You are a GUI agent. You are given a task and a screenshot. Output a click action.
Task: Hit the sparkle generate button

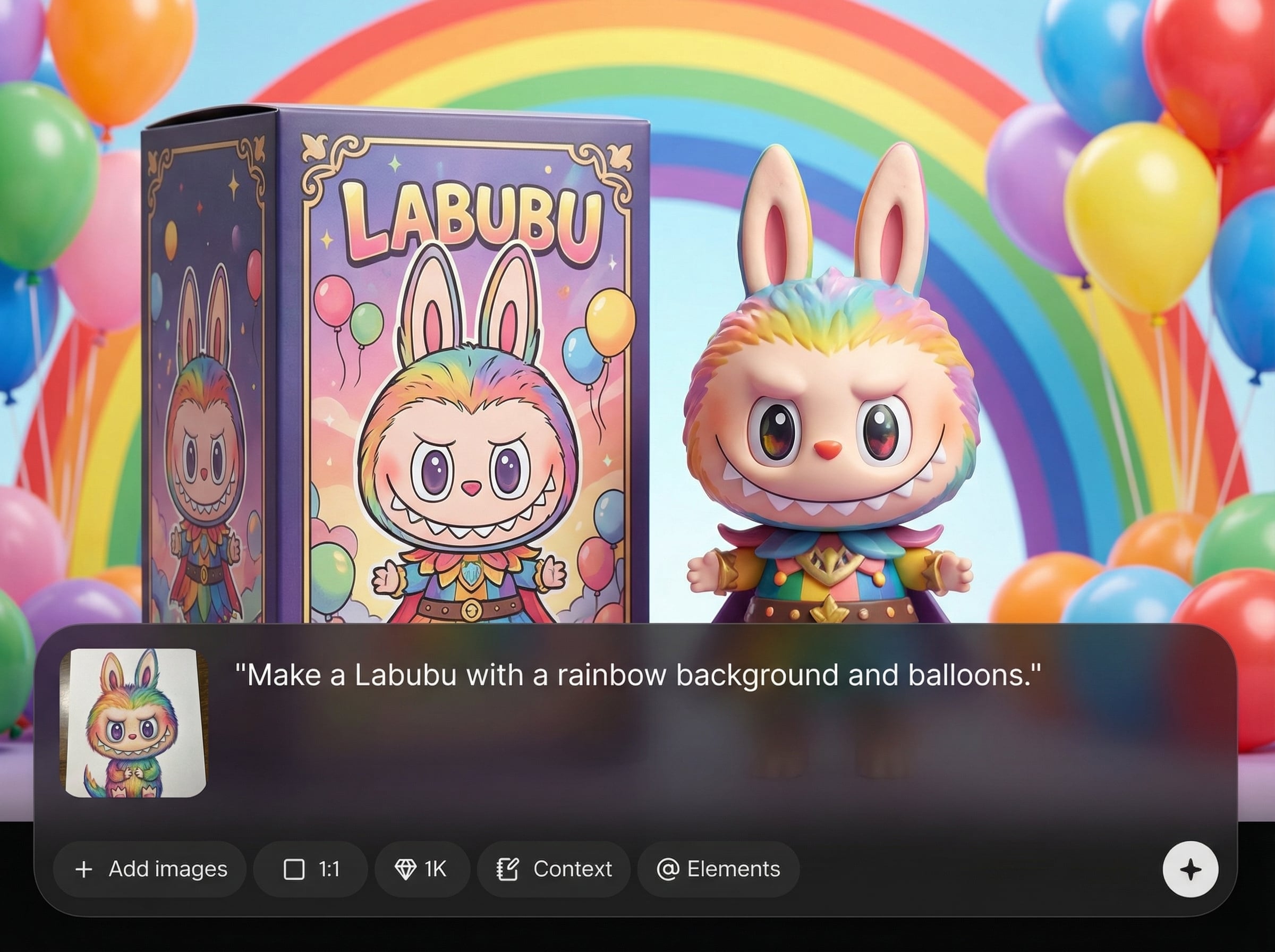1191,869
